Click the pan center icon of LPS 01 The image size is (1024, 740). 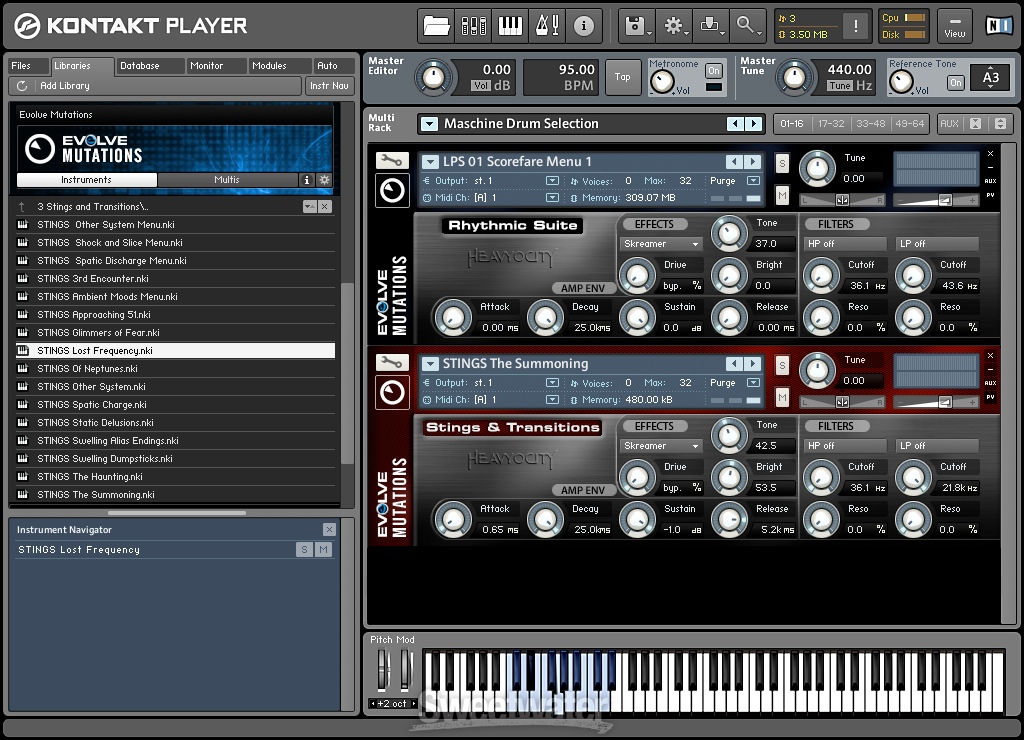tap(842, 201)
